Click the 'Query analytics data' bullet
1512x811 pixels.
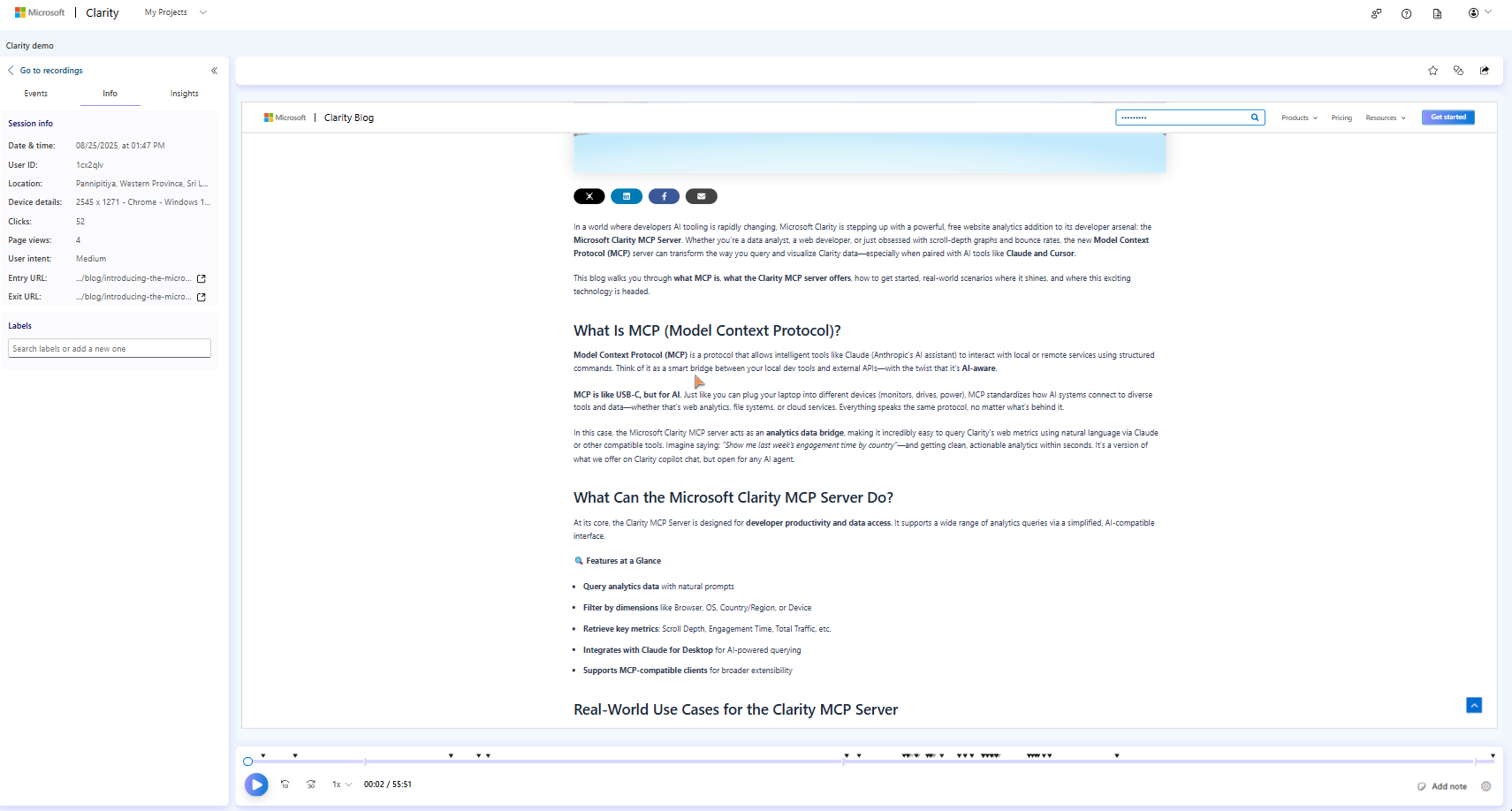[658, 587]
